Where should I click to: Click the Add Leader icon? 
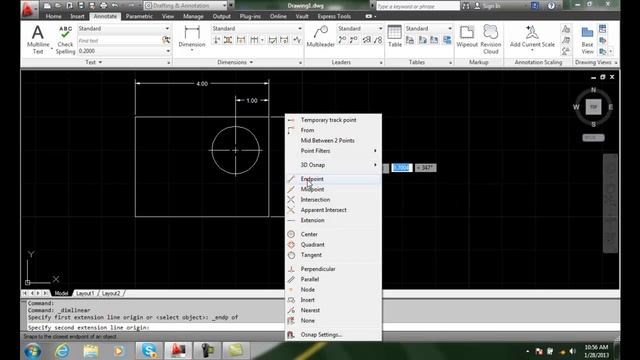click(x=342, y=40)
